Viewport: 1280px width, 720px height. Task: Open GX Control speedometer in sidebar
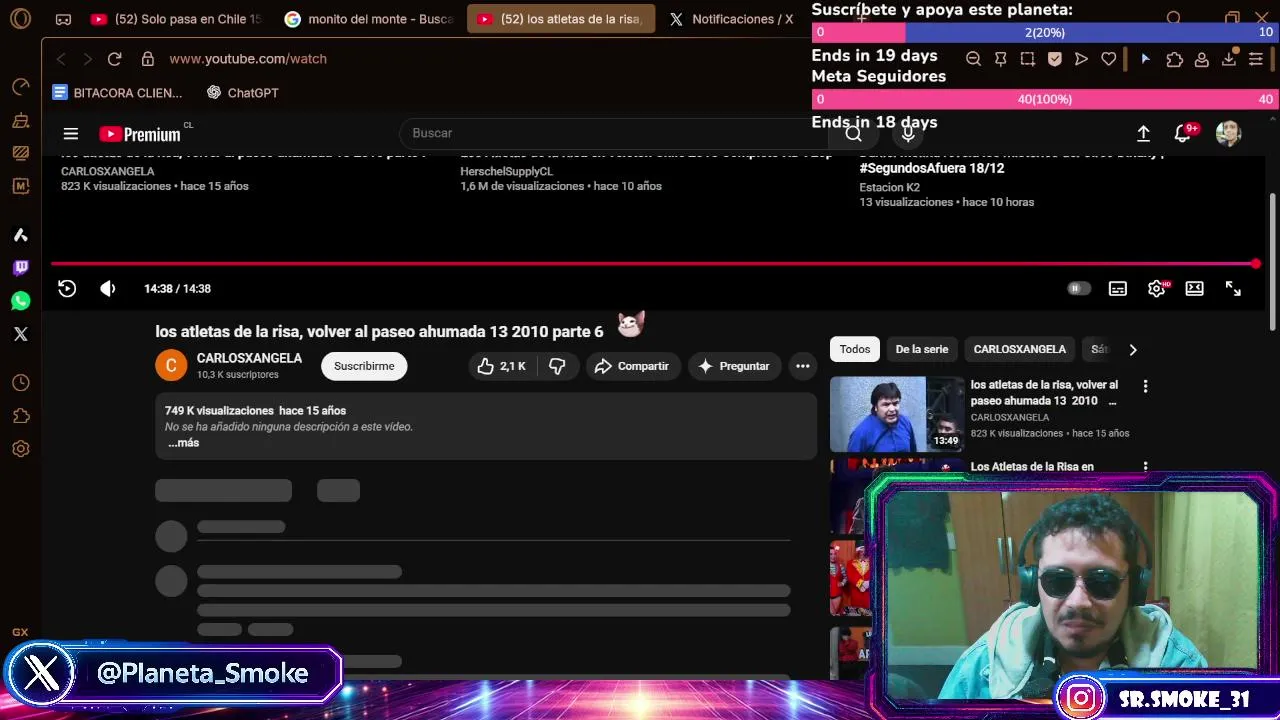pyautogui.click(x=20, y=87)
